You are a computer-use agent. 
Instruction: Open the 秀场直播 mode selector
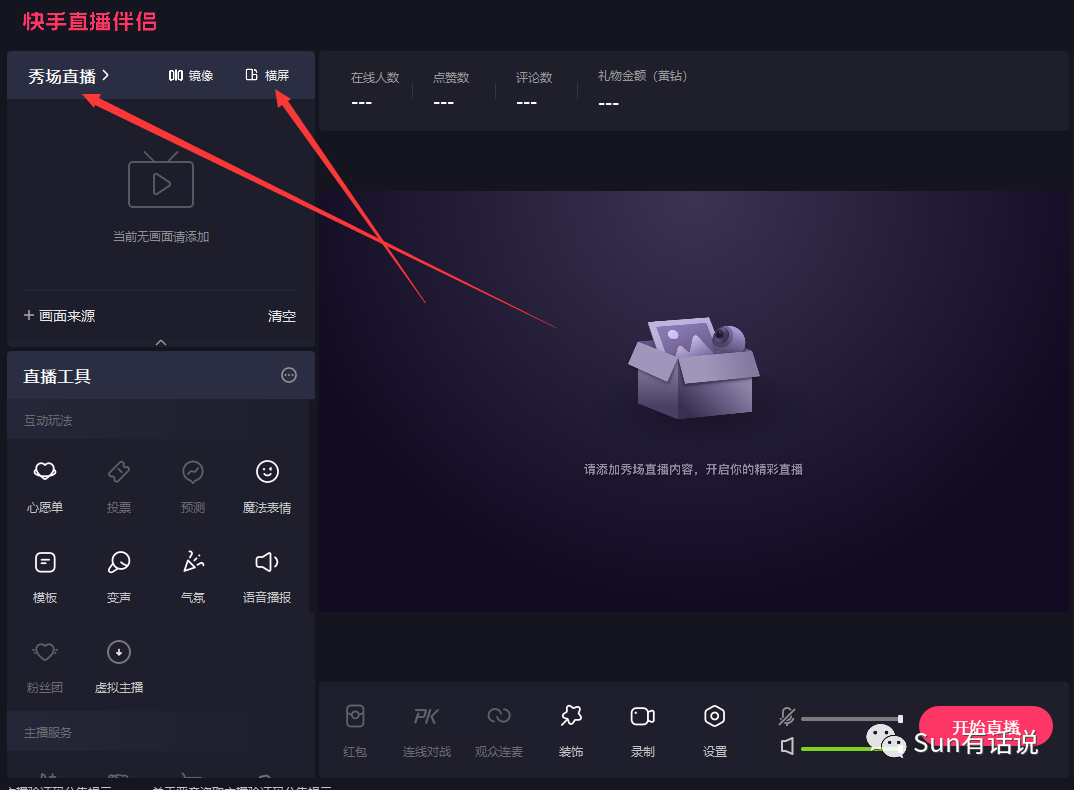68,76
